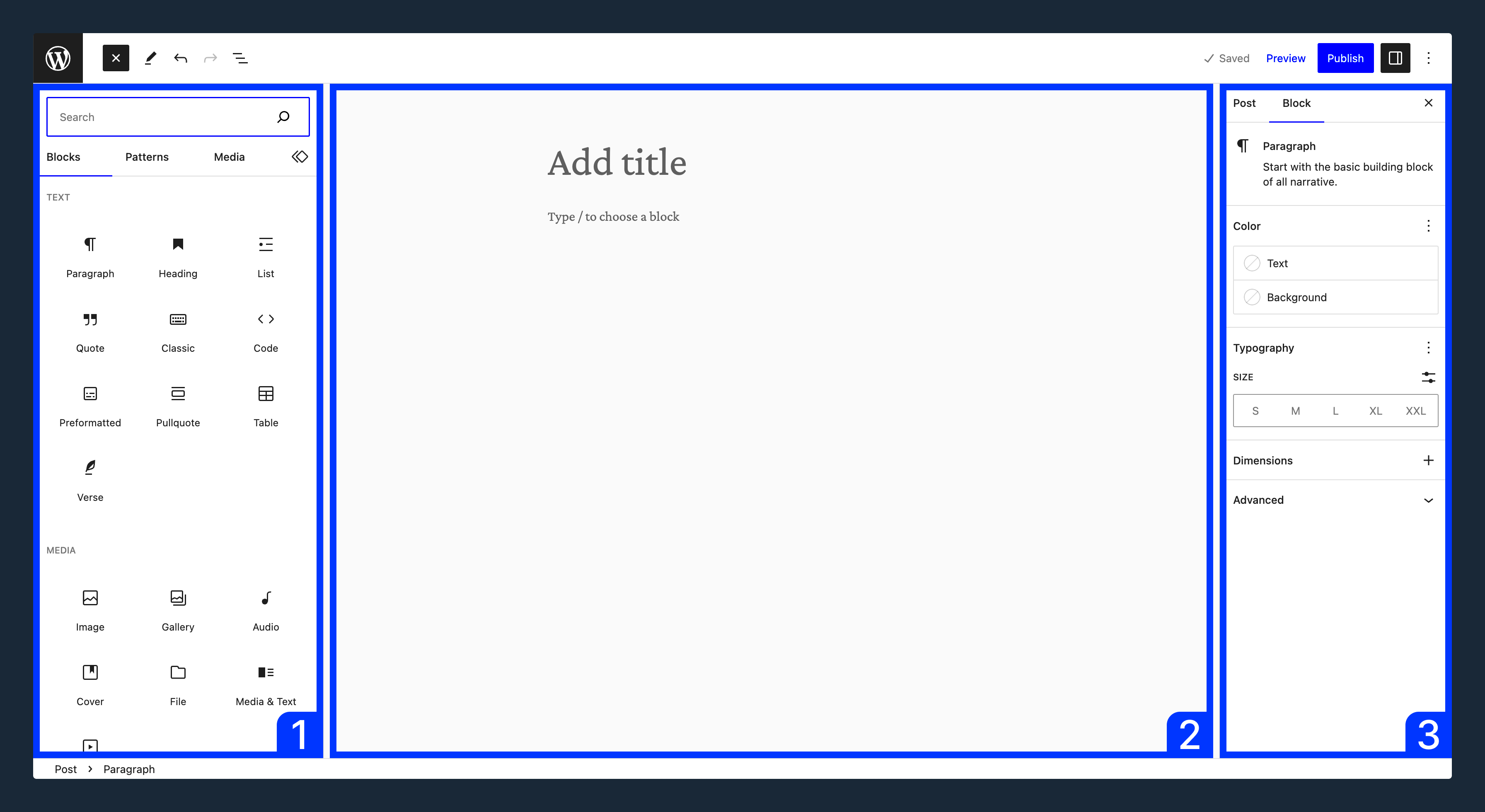Click the Publish button
1485x812 pixels.
coord(1345,58)
